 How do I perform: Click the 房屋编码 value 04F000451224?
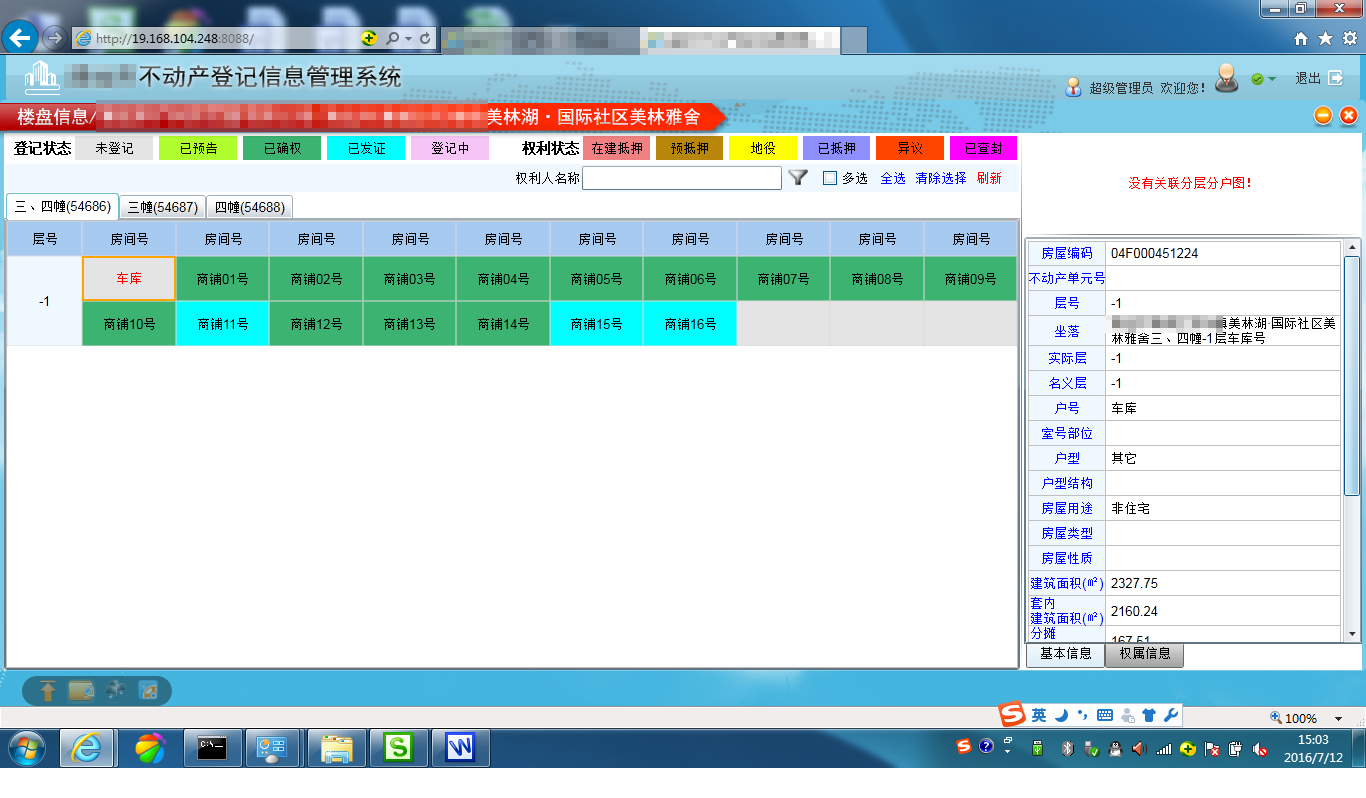(x=1154, y=254)
